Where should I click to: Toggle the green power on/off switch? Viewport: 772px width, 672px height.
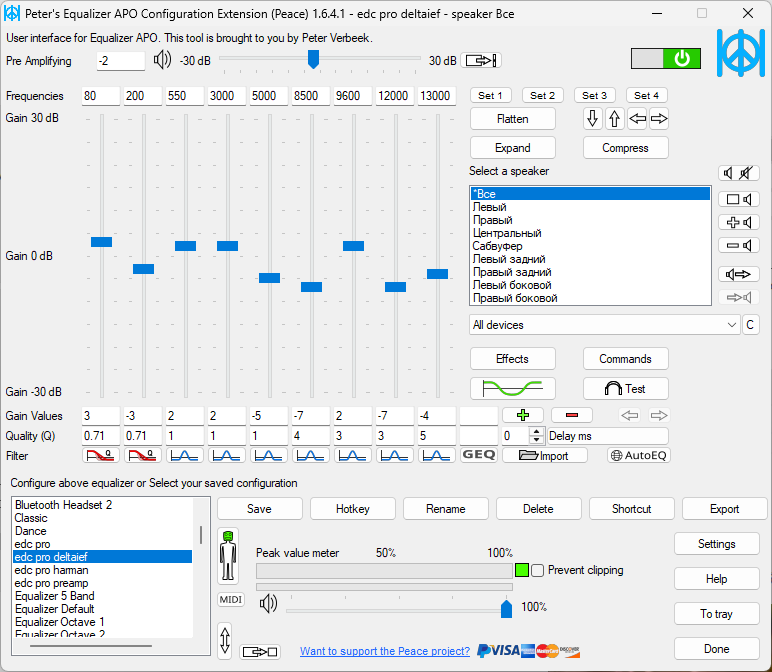pyautogui.click(x=666, y=59)
